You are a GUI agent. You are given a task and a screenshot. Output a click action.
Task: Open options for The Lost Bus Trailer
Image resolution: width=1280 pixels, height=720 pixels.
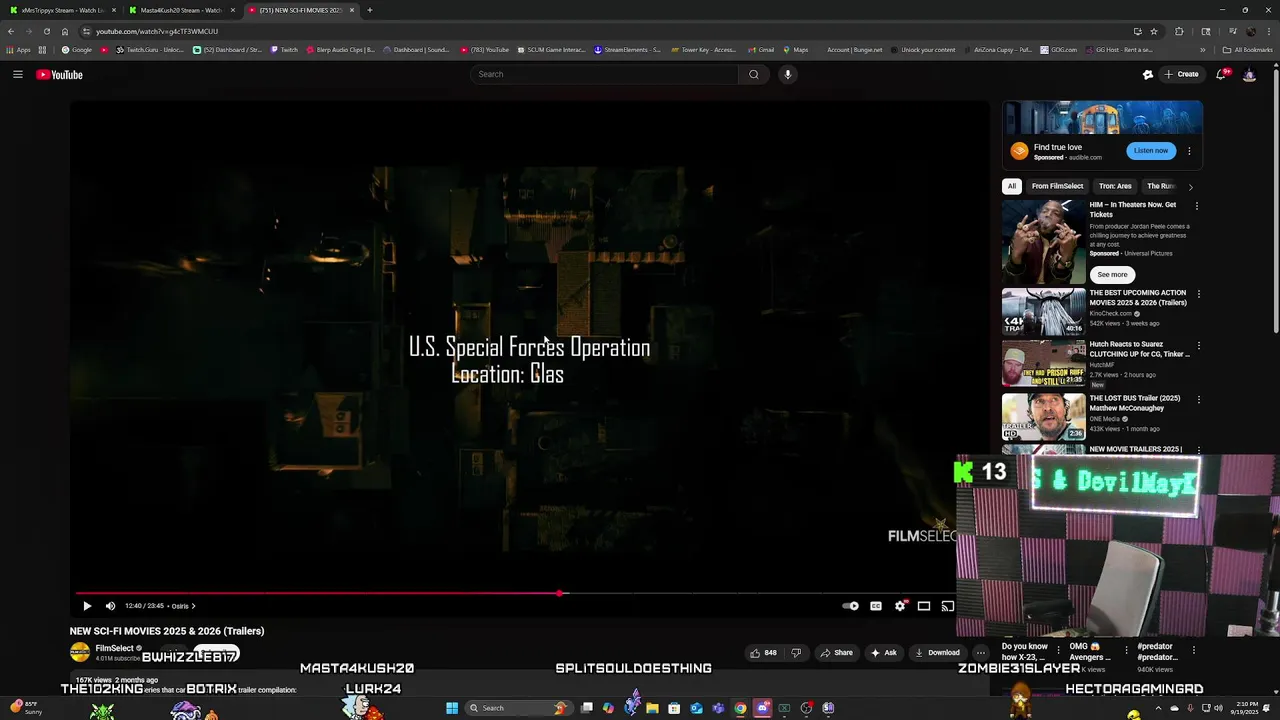click(x=1198, y=400)
